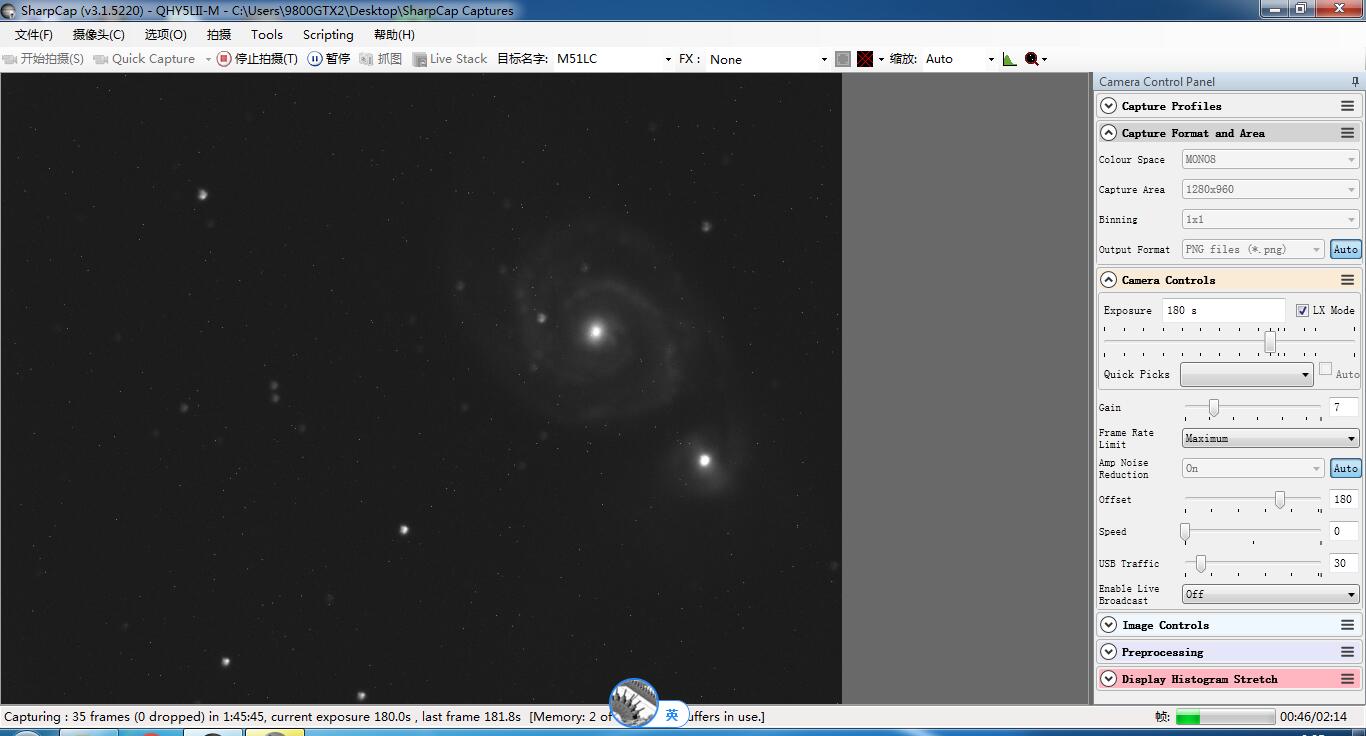This screenshot has height=736, width=1366.
Task: Toggle the Output Format Auto button
Action: pyautogui.click(x=1346, y=249)
